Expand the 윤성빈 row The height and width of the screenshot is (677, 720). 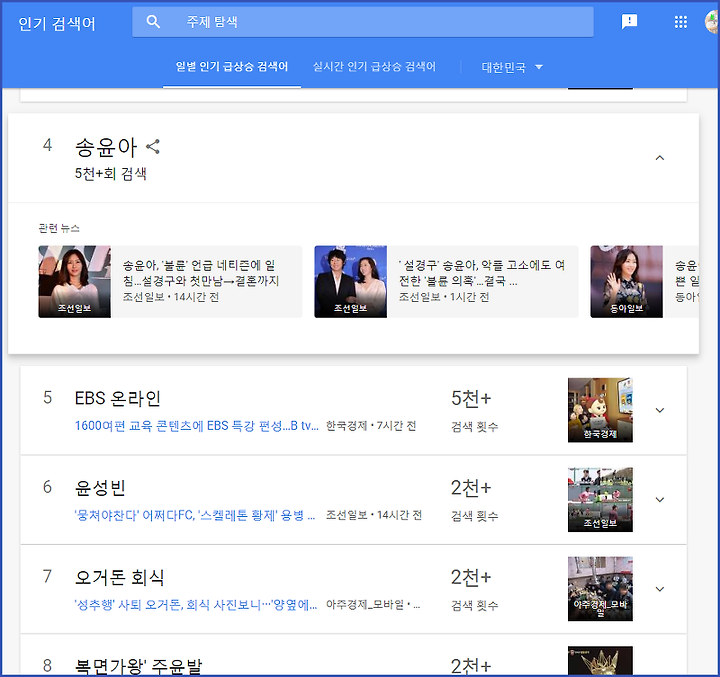click(x=660, y=499)
